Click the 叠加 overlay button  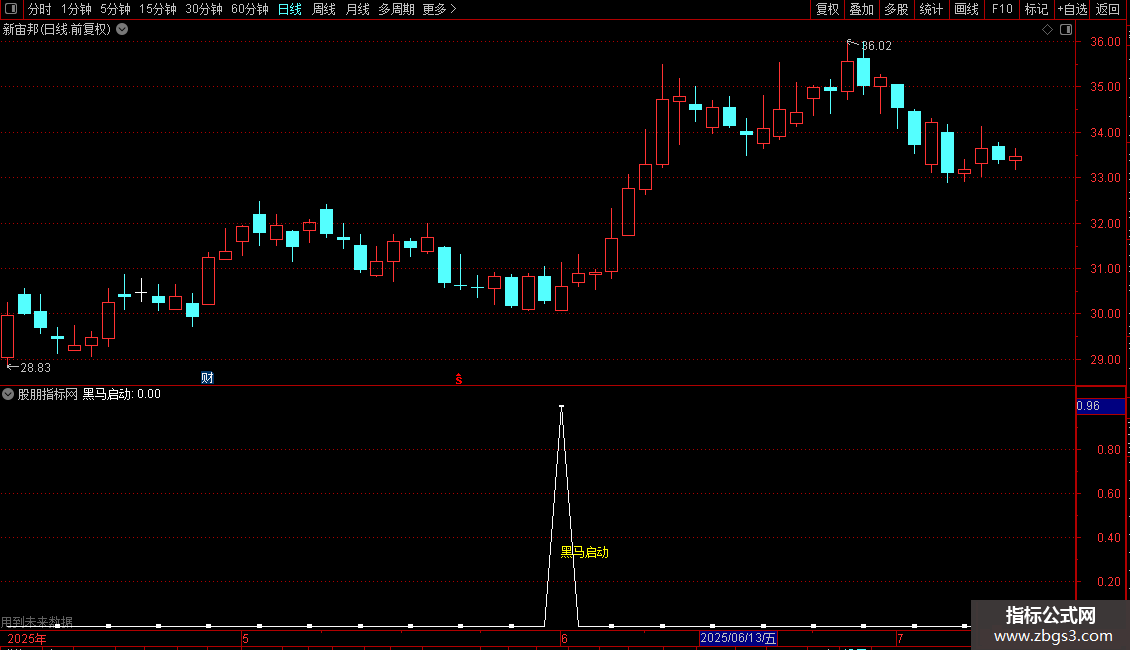tap(861, 9)
